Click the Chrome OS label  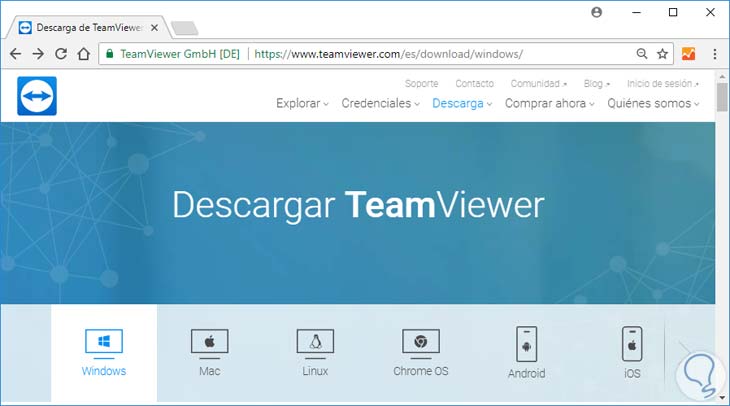421,371
